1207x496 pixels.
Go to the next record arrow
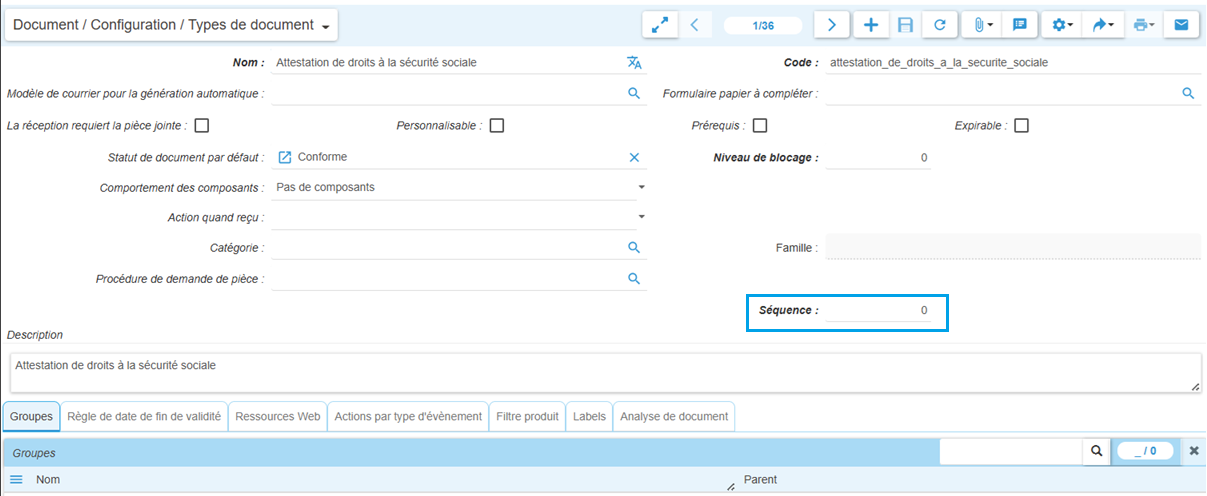click(831, 25)
